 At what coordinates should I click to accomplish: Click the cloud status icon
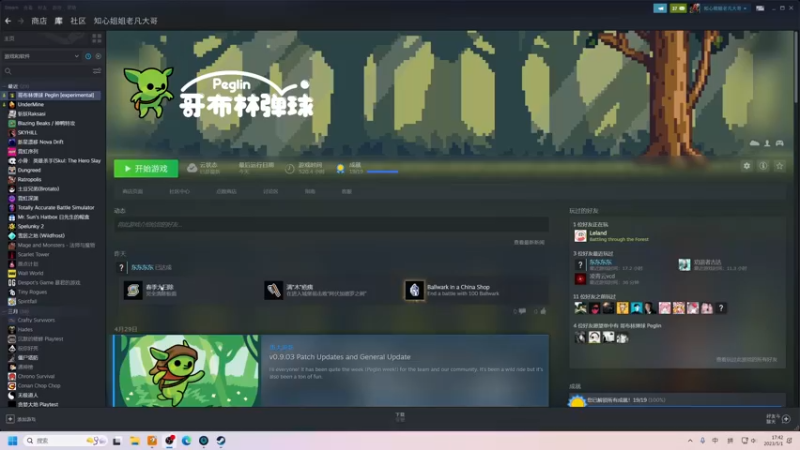pyautogui.click(x=192, y=168)
